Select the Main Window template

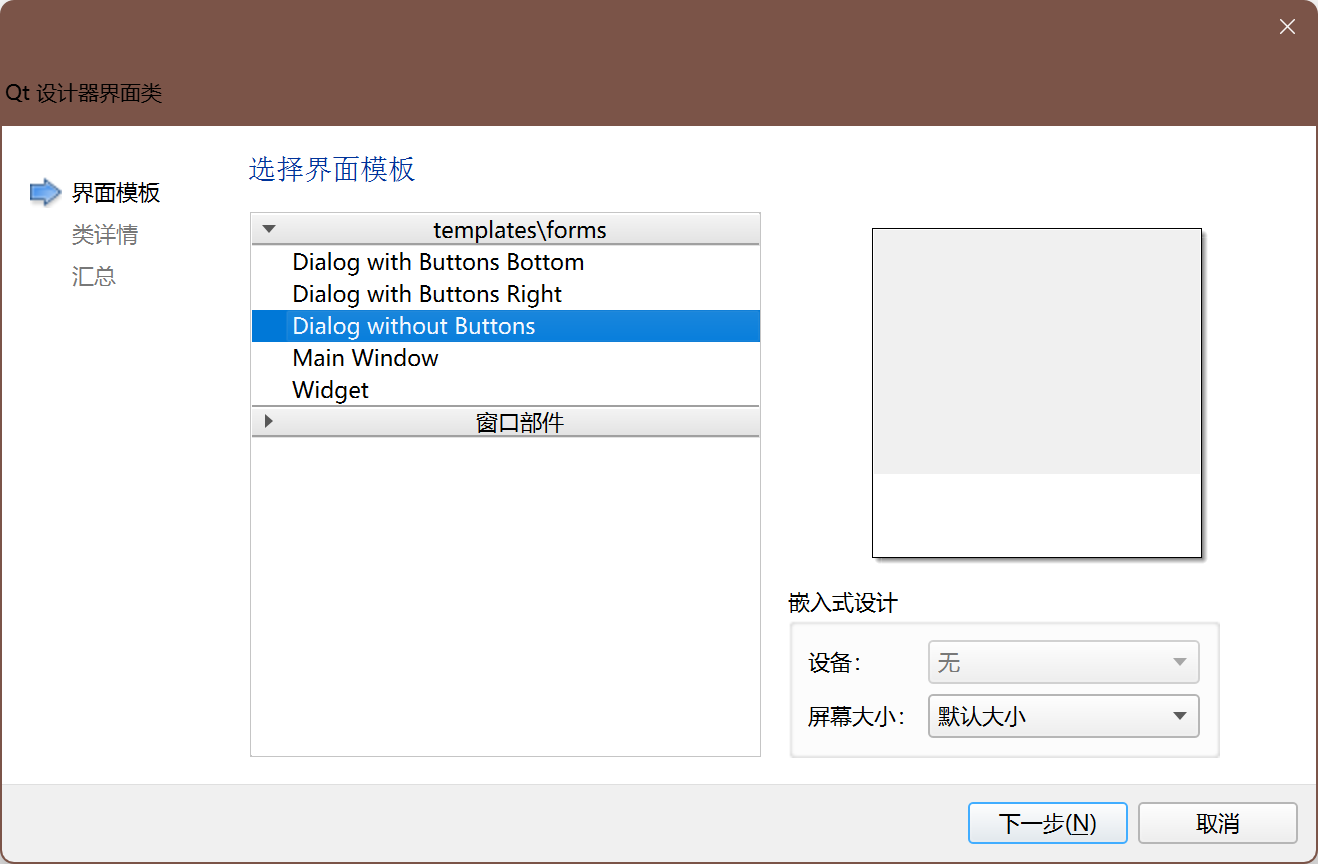[x=505, y=358]
